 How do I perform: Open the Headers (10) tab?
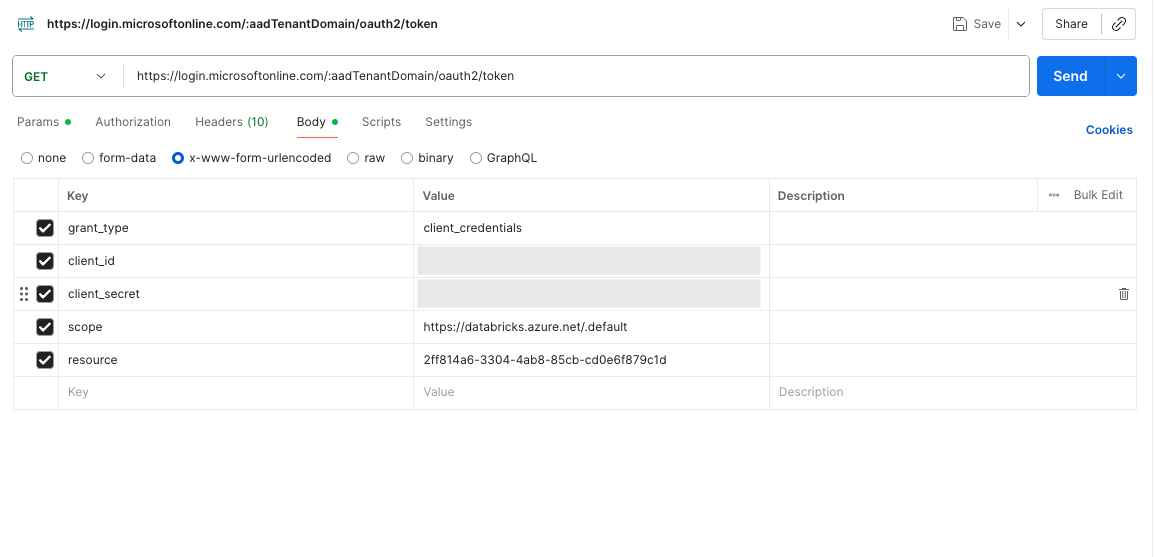[231, 122]
